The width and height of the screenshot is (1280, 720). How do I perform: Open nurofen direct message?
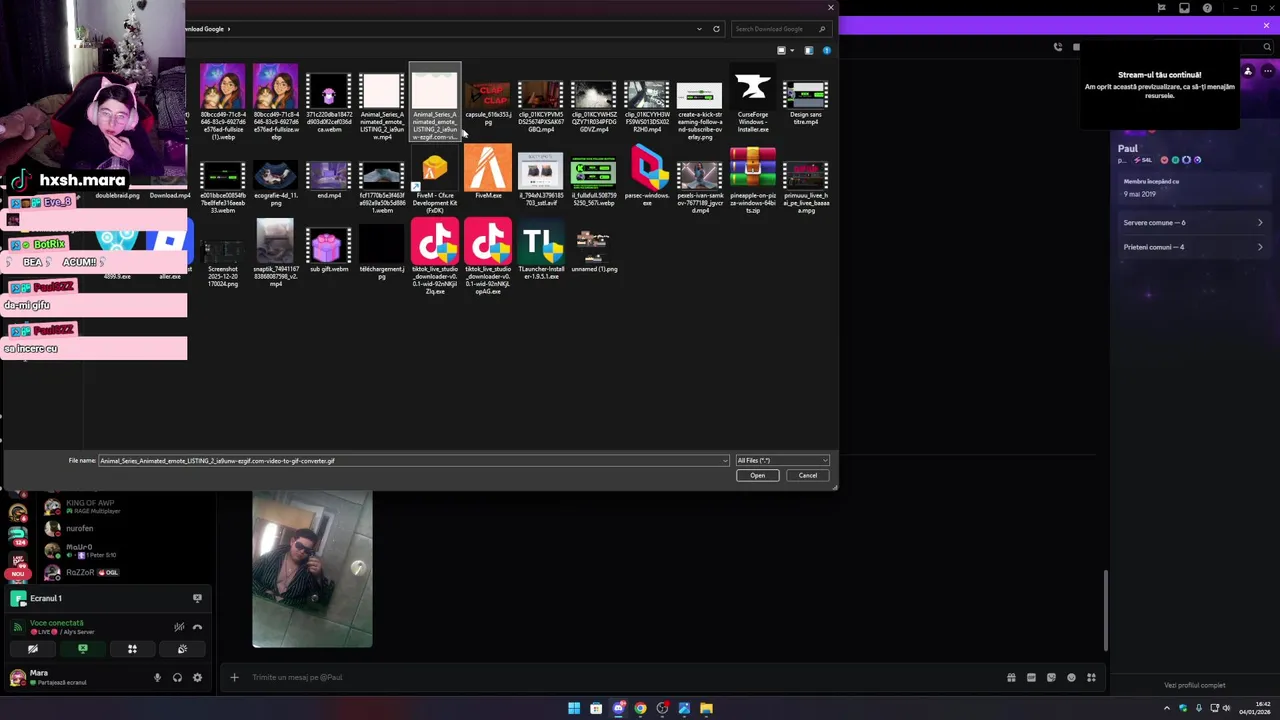[125, 528]
